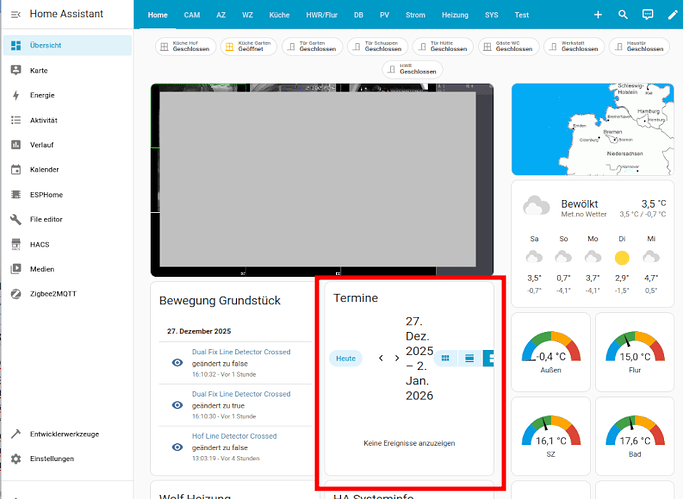Click the Küche Garten Geöffnet chip

249,47
